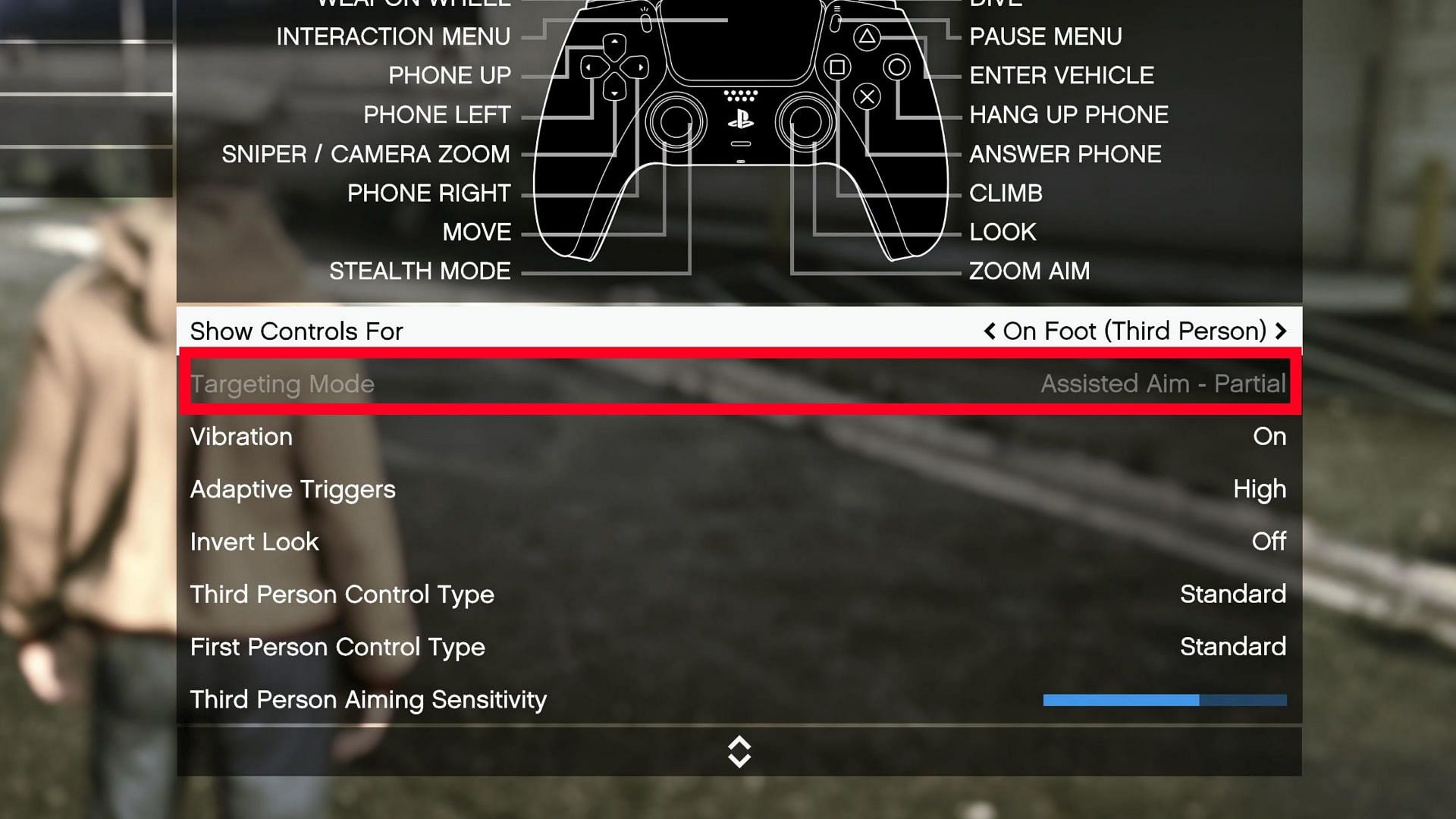The image size is (1456, 819).
Task: Adjust Third Person Aiming Sensitivity slider
Action: (1164, 700)
